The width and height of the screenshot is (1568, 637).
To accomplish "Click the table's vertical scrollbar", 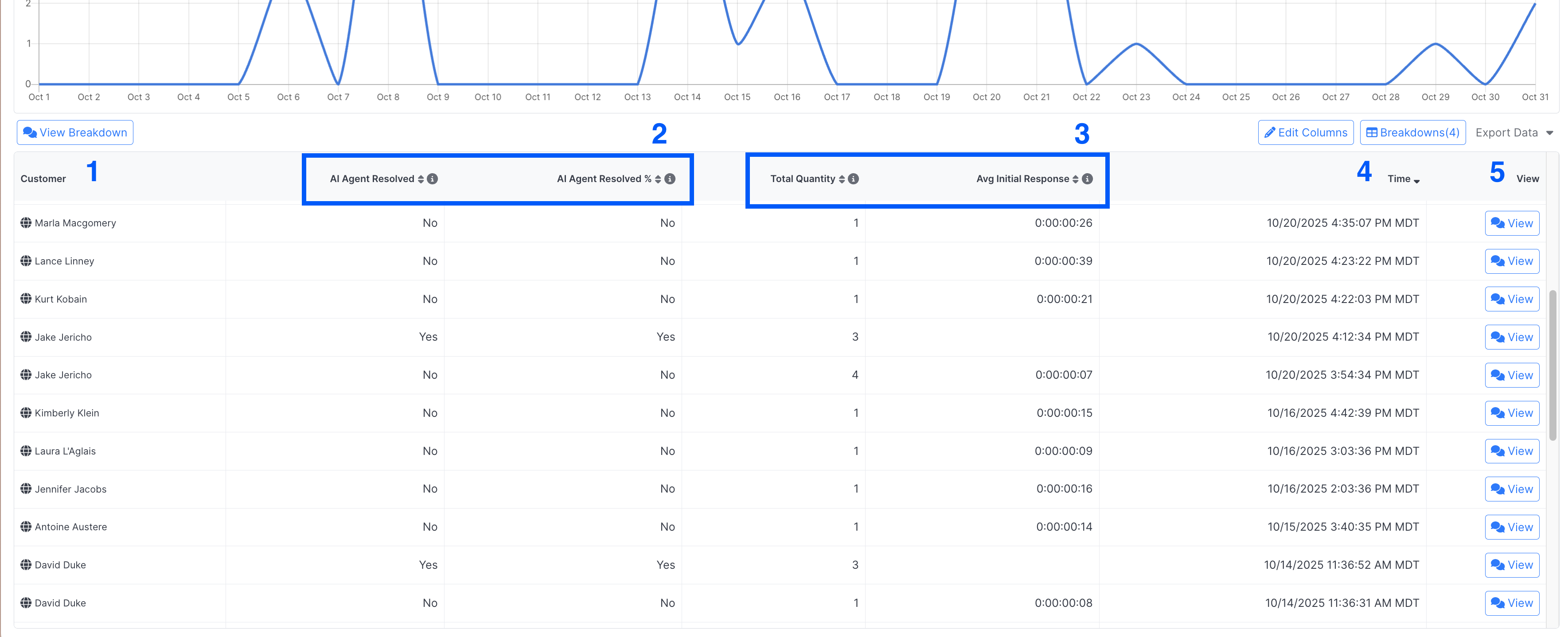I will pyautogui.click(x=1552, y=365).
